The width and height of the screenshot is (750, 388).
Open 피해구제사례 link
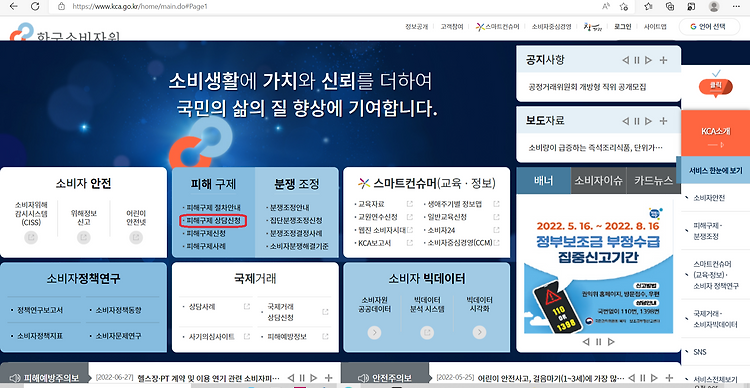coord(206,246)
